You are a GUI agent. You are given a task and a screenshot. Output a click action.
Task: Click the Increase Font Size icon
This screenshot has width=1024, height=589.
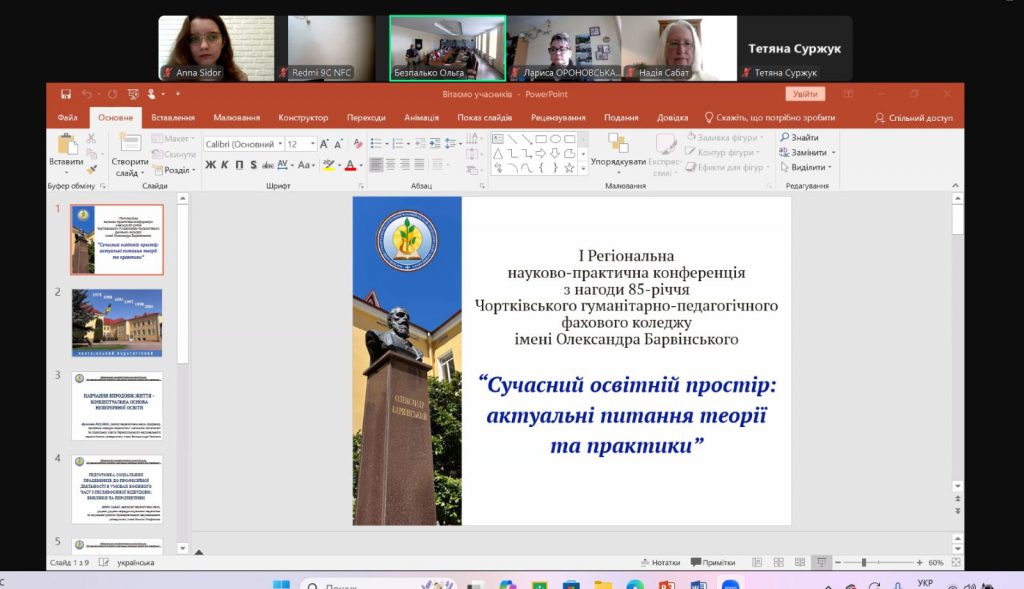[324, 144]
